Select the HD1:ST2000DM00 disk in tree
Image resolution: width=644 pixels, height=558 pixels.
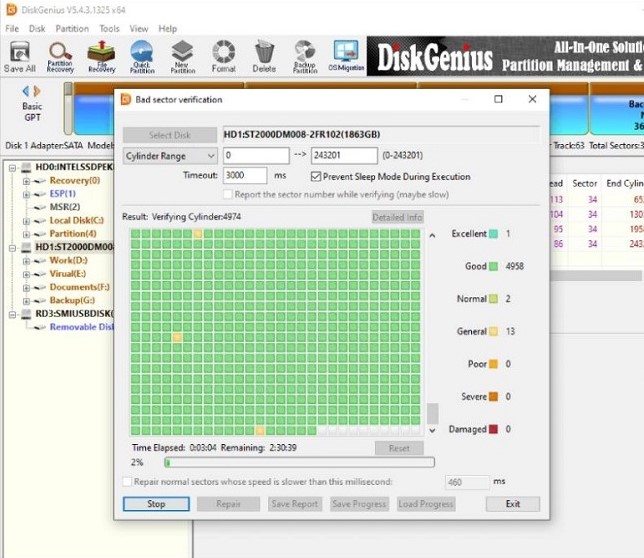(74, 247)
